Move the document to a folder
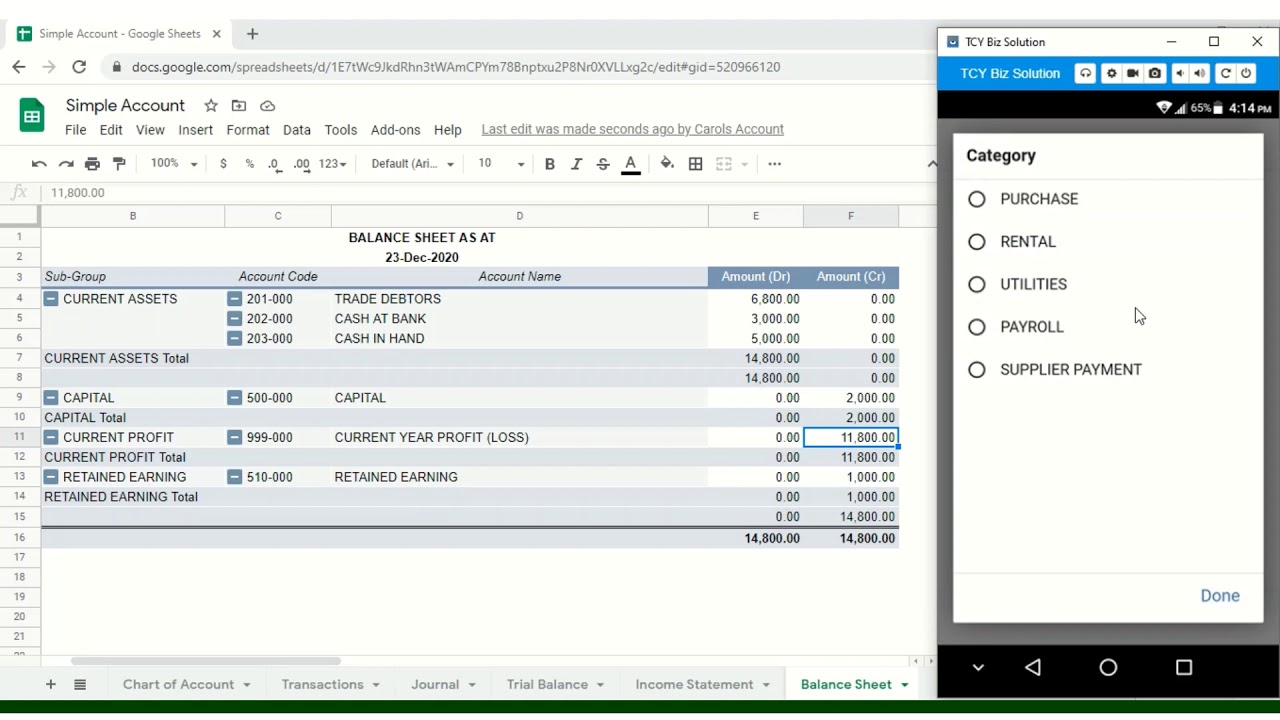The height and width of the screenshot is (720, 1280). (x=239, y=106)
